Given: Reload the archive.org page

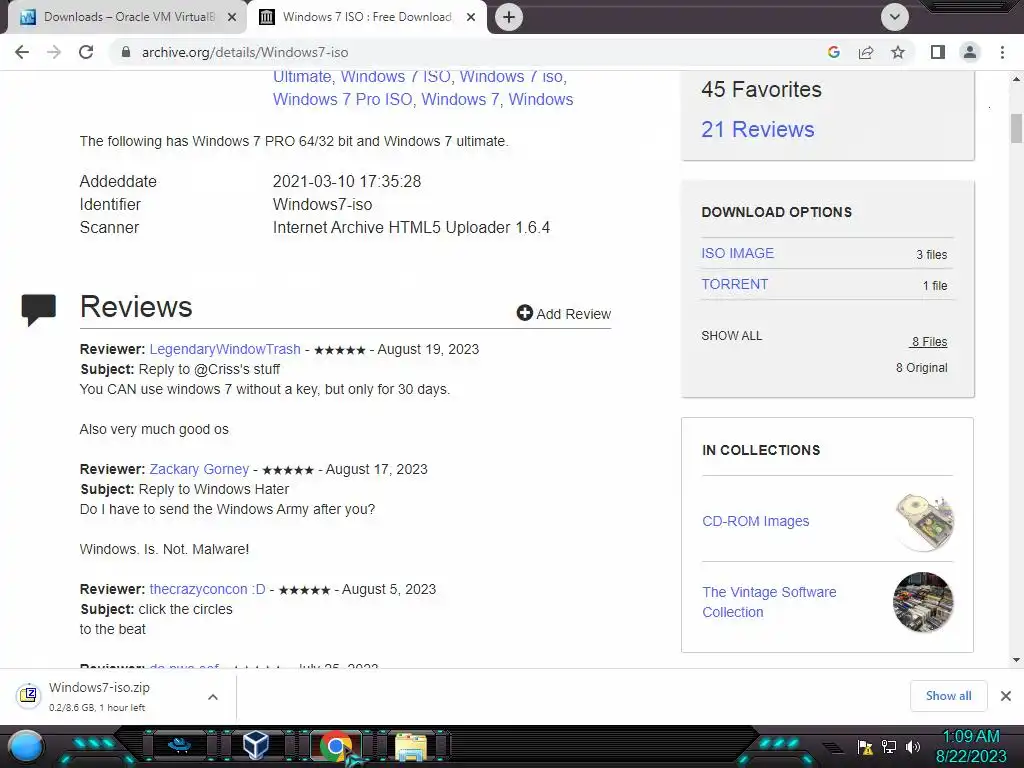Looking at the screenshot, I should (86, 52).
